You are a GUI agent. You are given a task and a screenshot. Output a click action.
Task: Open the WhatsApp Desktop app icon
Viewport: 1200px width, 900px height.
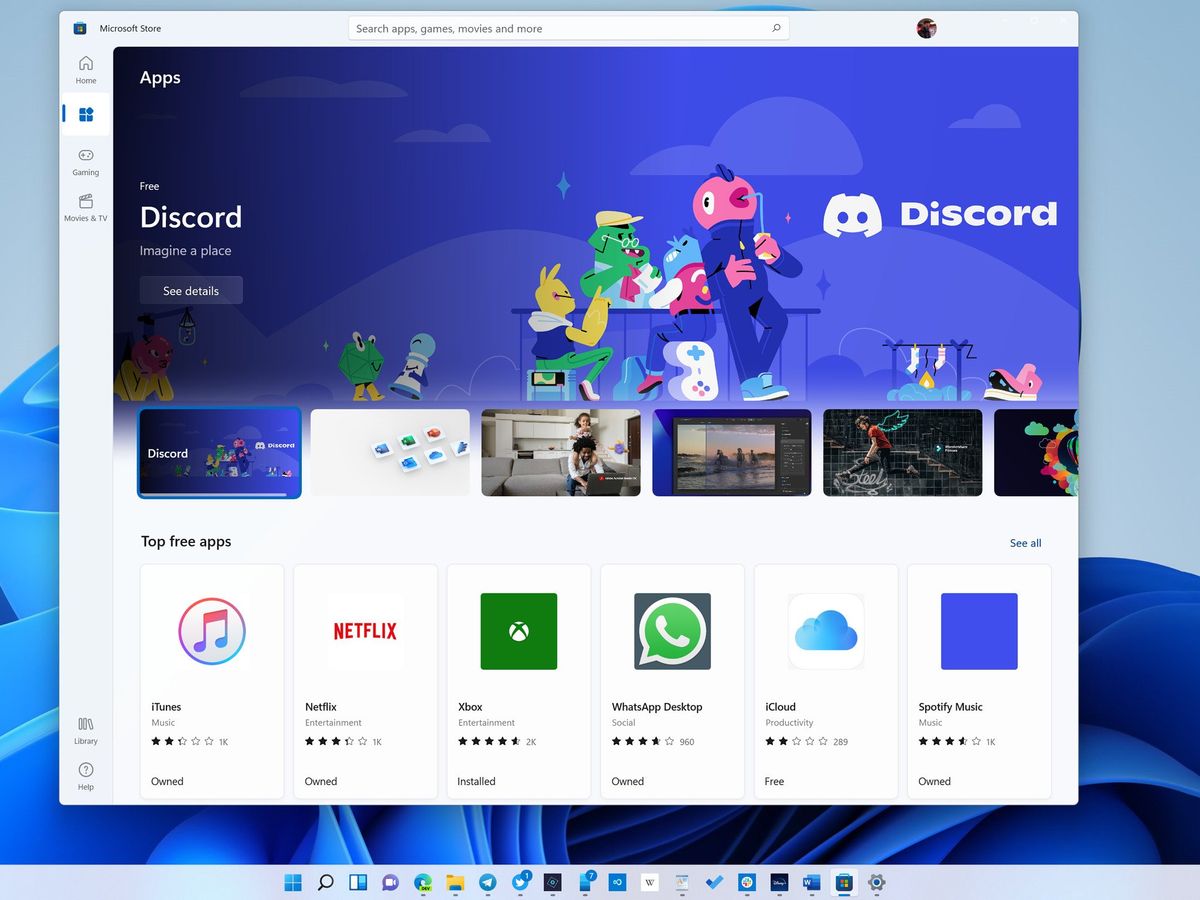[671, 631]
